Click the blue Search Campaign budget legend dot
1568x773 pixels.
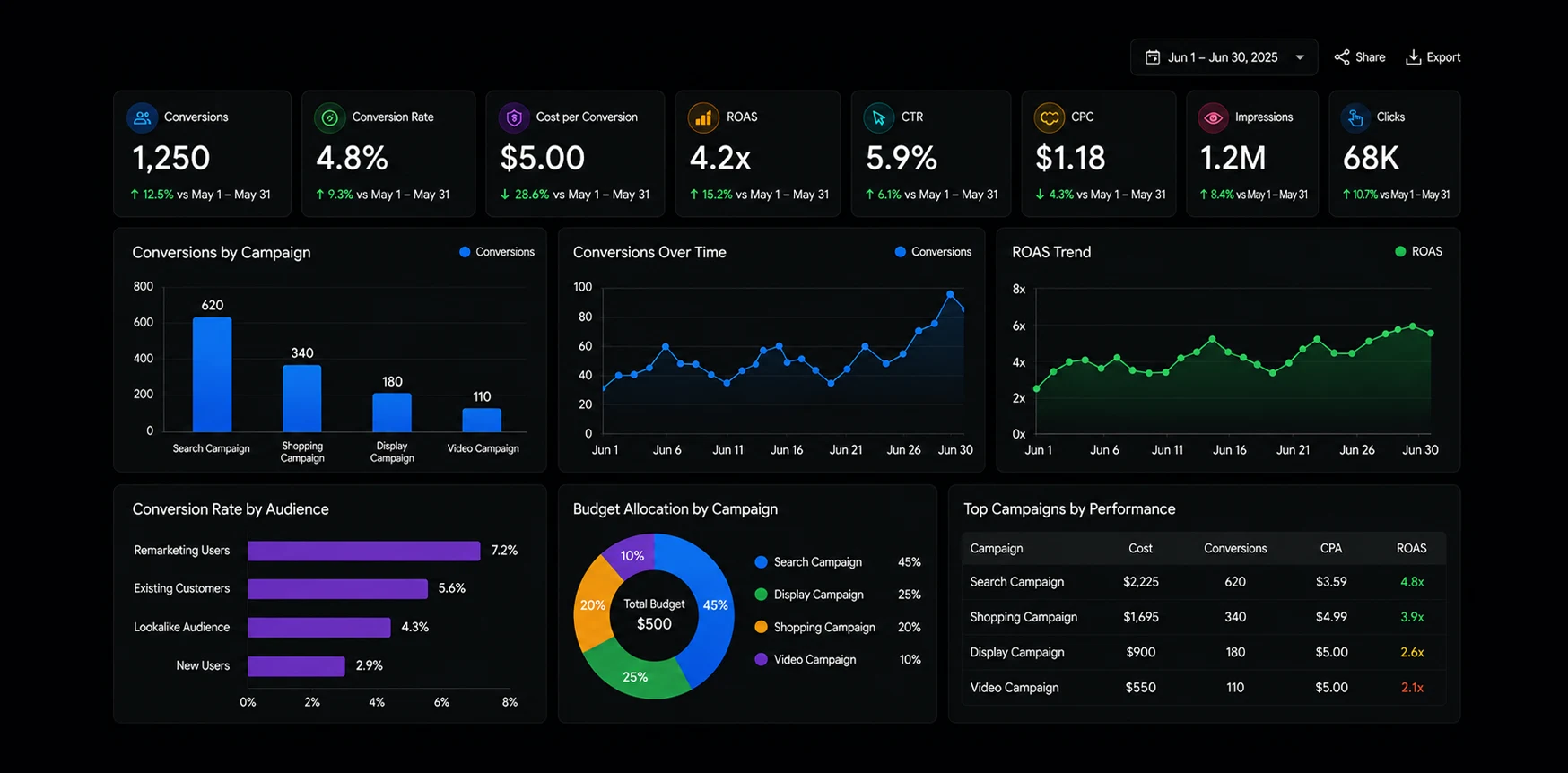[x=761, y=562]
